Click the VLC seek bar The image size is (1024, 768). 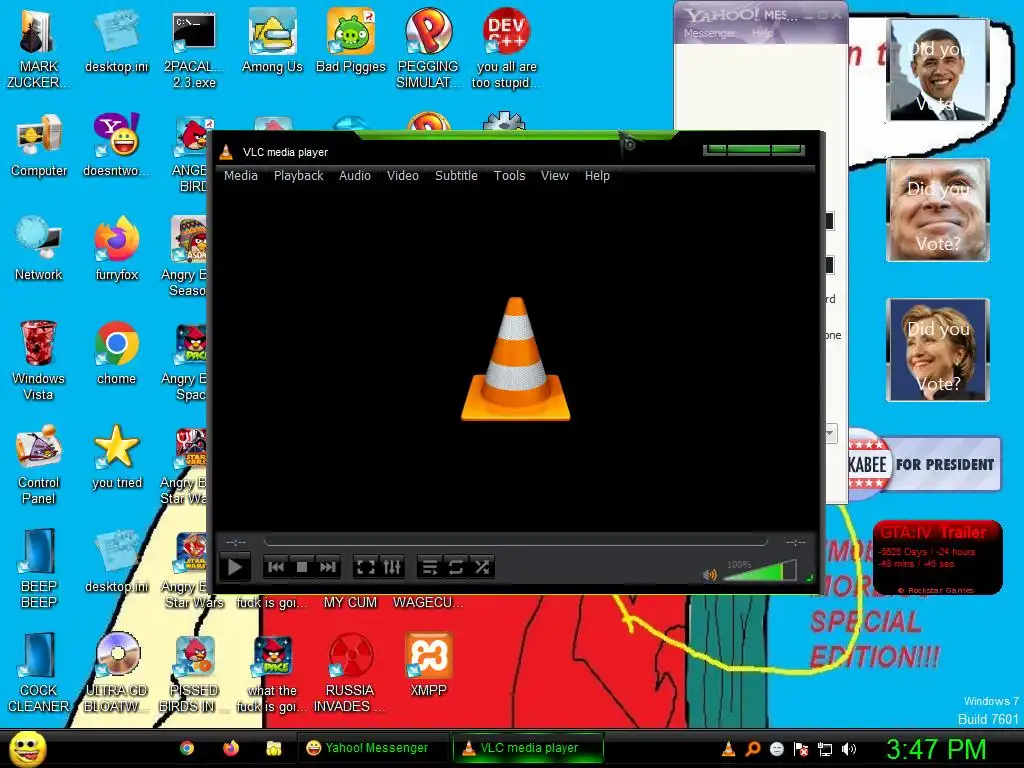click(515, 542)
